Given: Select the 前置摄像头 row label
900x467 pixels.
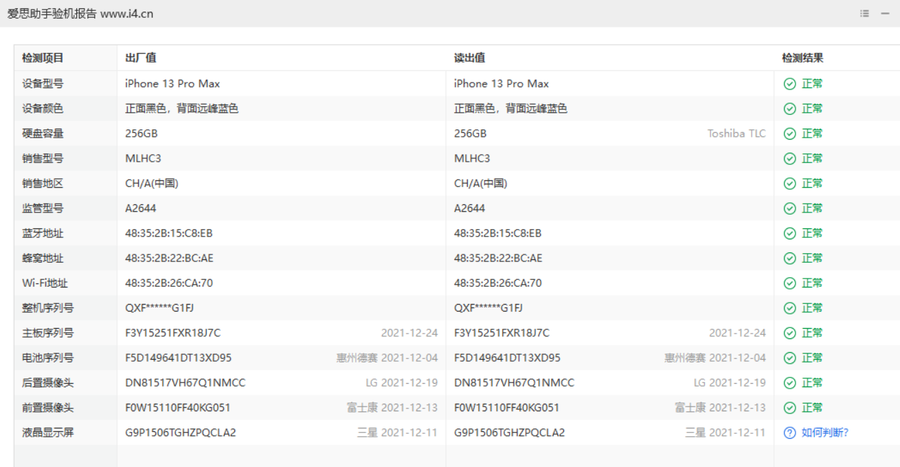Looking at the screenshot, I should pos(48,408).
